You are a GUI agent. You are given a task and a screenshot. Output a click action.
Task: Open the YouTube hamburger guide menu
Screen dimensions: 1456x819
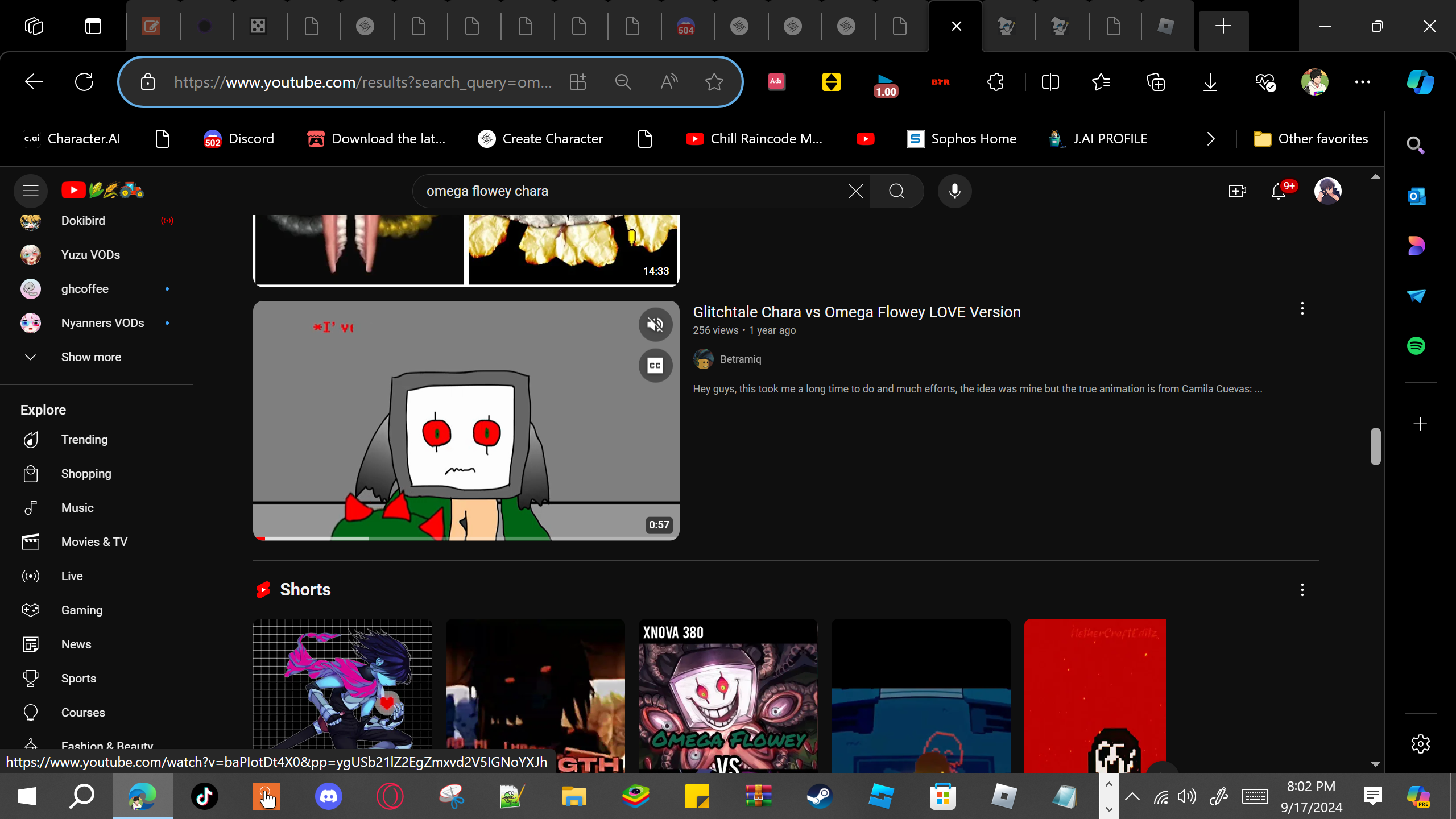(31, 191)
